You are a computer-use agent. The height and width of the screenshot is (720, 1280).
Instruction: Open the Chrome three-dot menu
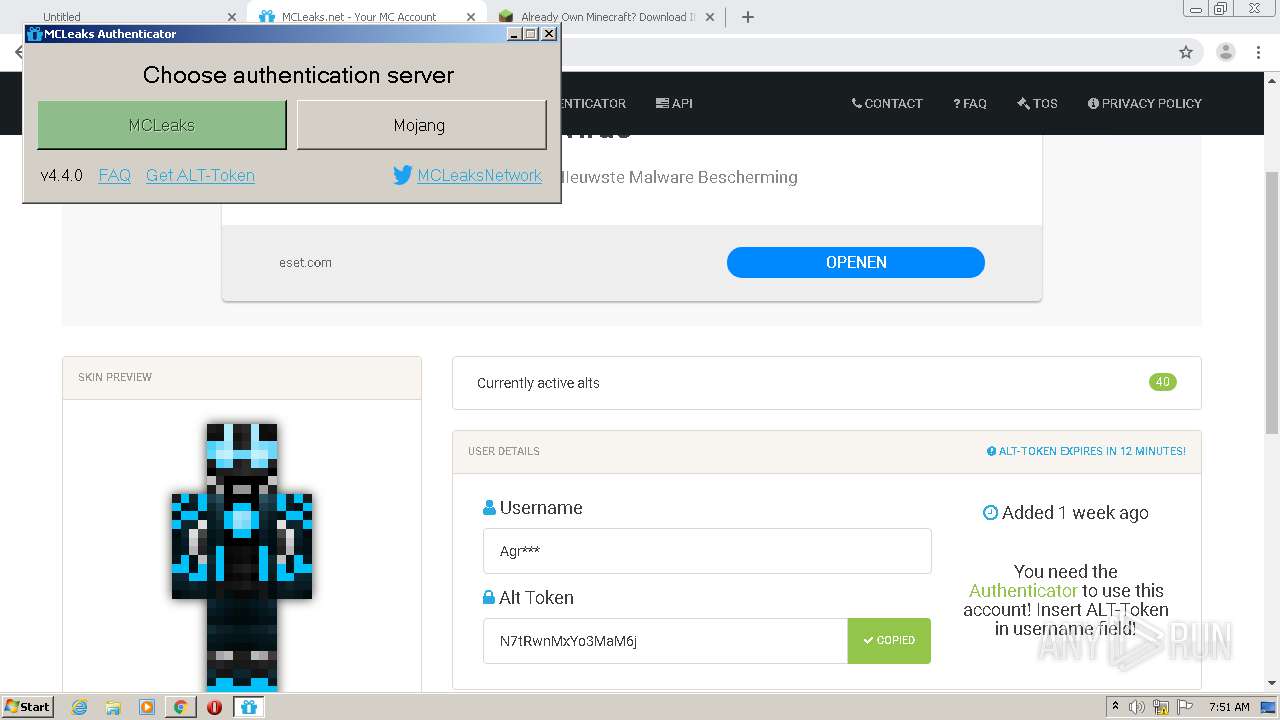coord(1260,52)
